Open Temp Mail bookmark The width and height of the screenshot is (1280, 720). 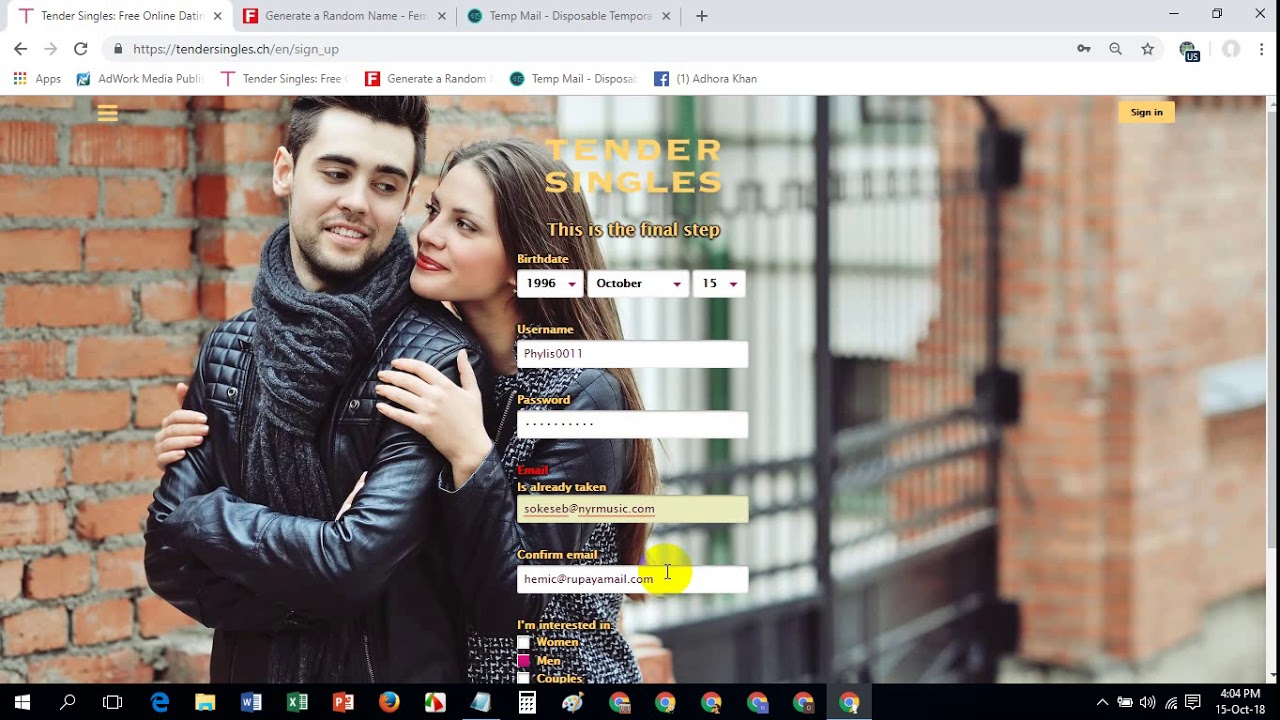coord(573,79)
